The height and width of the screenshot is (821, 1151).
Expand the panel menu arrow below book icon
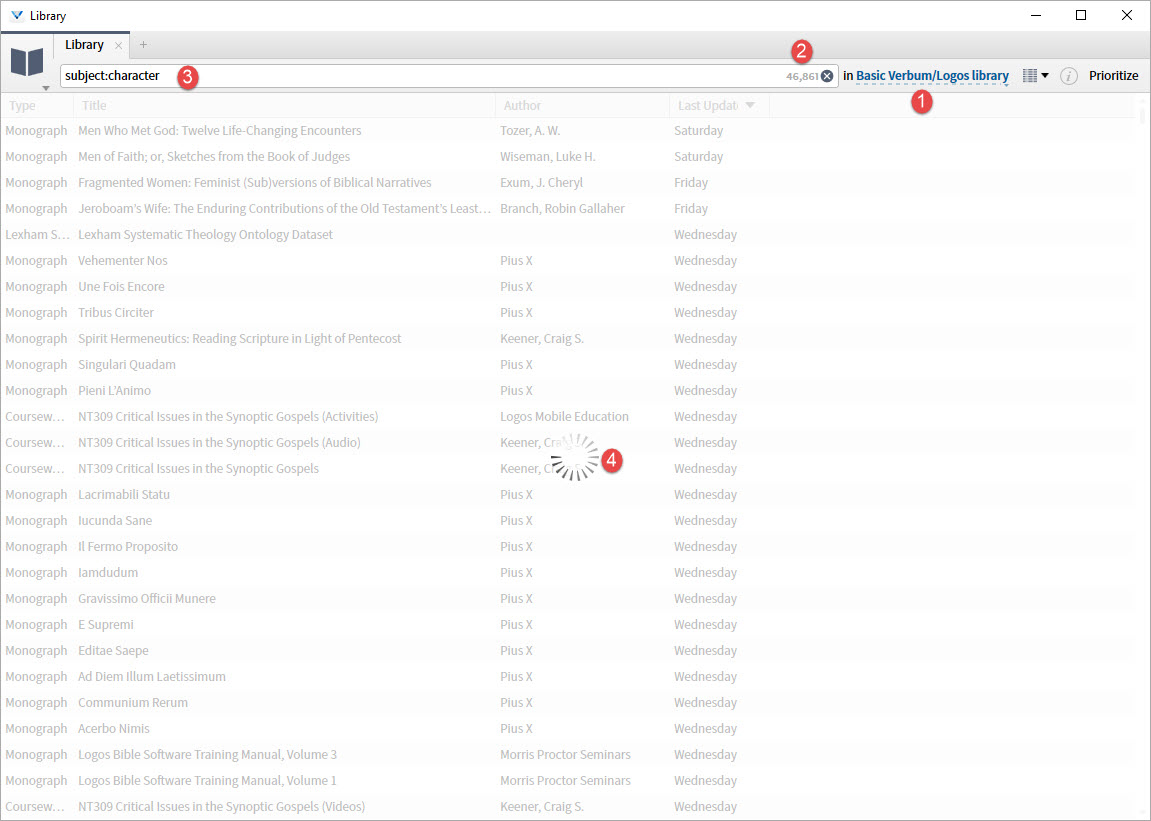click(x=46, y=88)
